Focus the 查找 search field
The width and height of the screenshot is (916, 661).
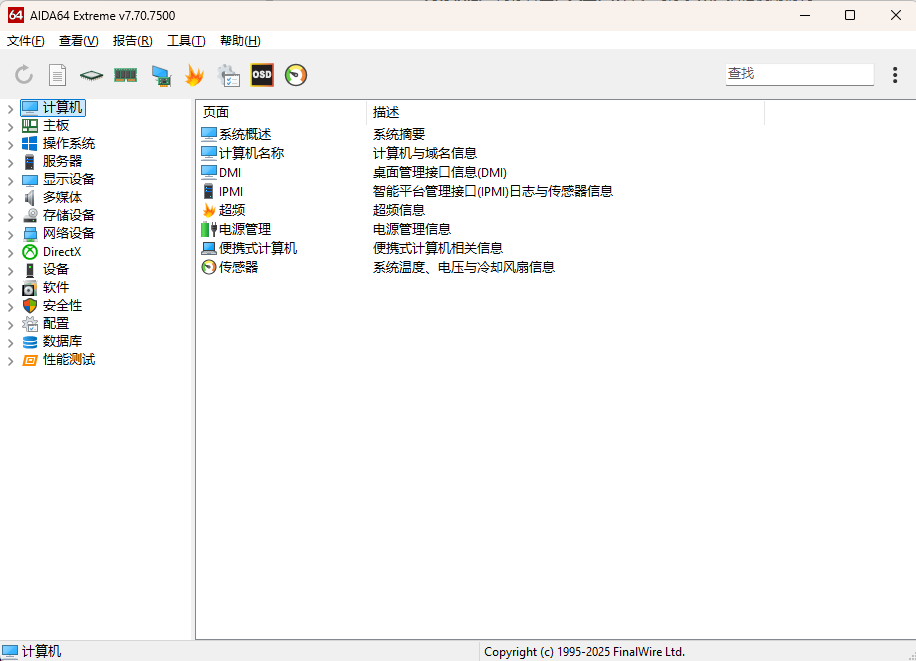(x=799, y=74)
